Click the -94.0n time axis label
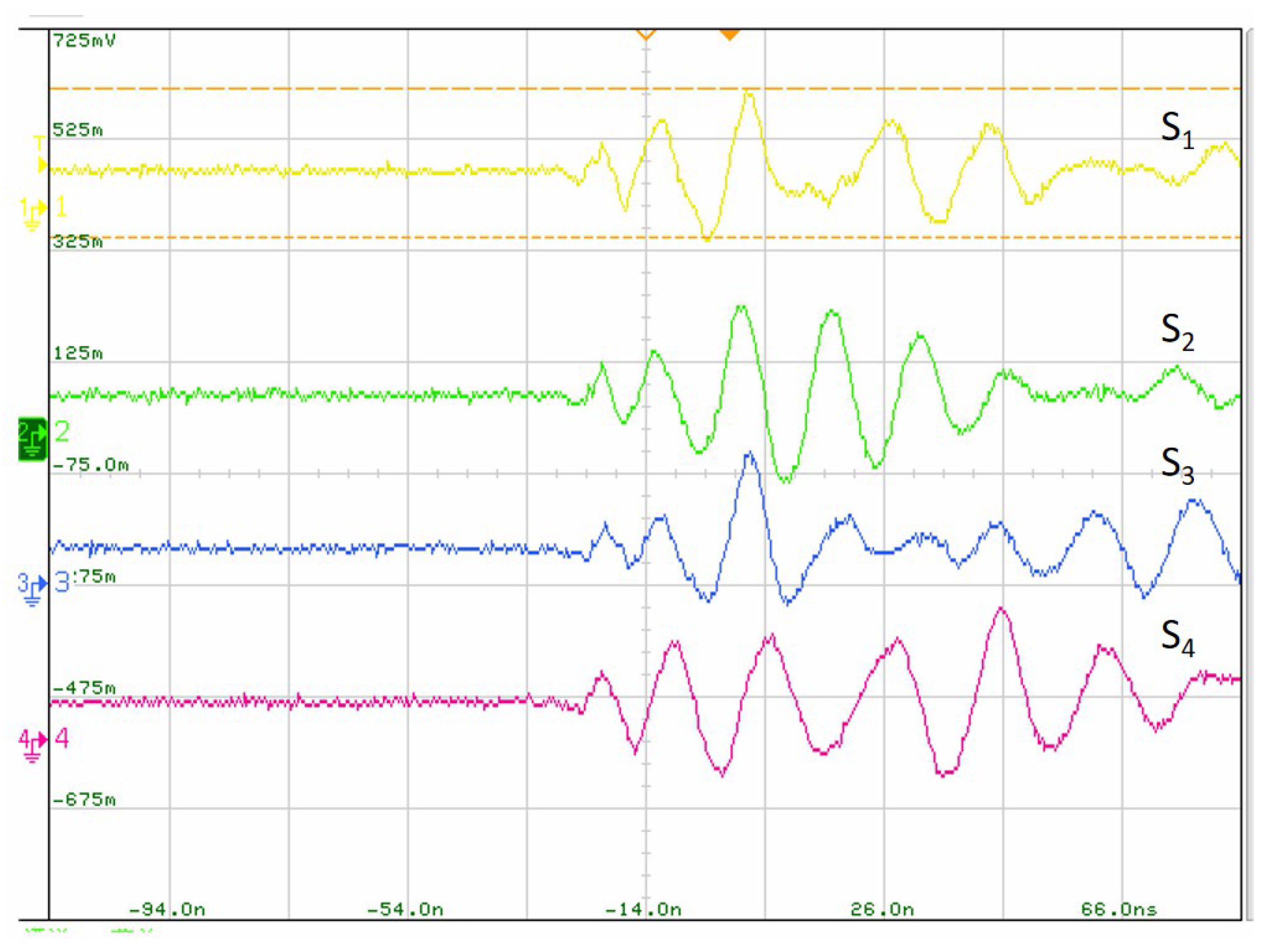 point(167,909)
